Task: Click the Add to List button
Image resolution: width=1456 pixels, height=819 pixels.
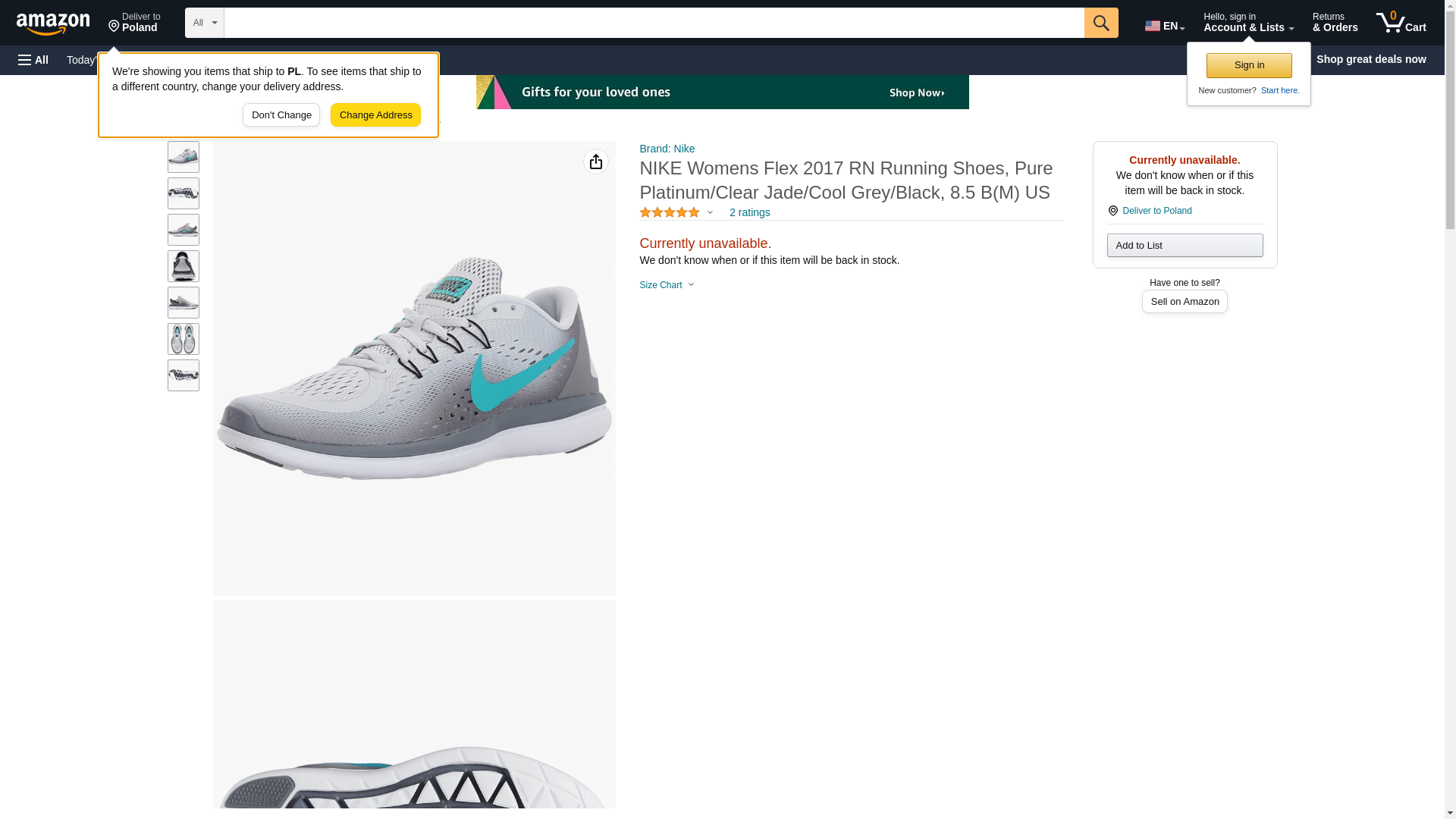Action: coord(1185,246)
